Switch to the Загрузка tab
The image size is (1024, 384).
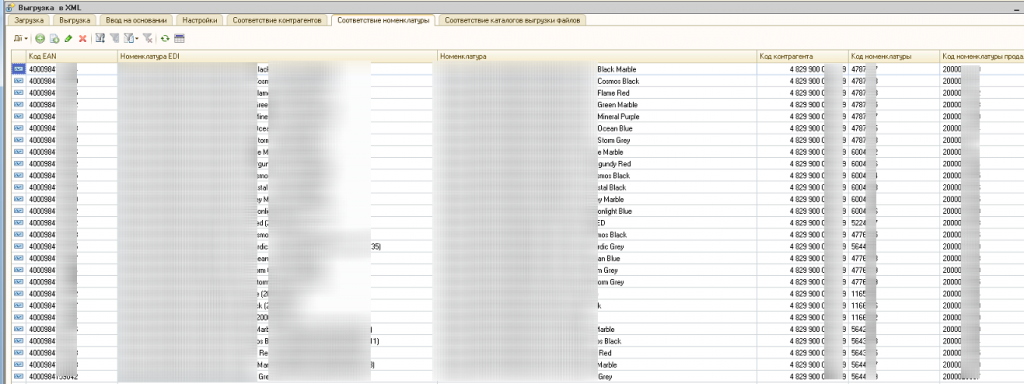tap(30, 20)
